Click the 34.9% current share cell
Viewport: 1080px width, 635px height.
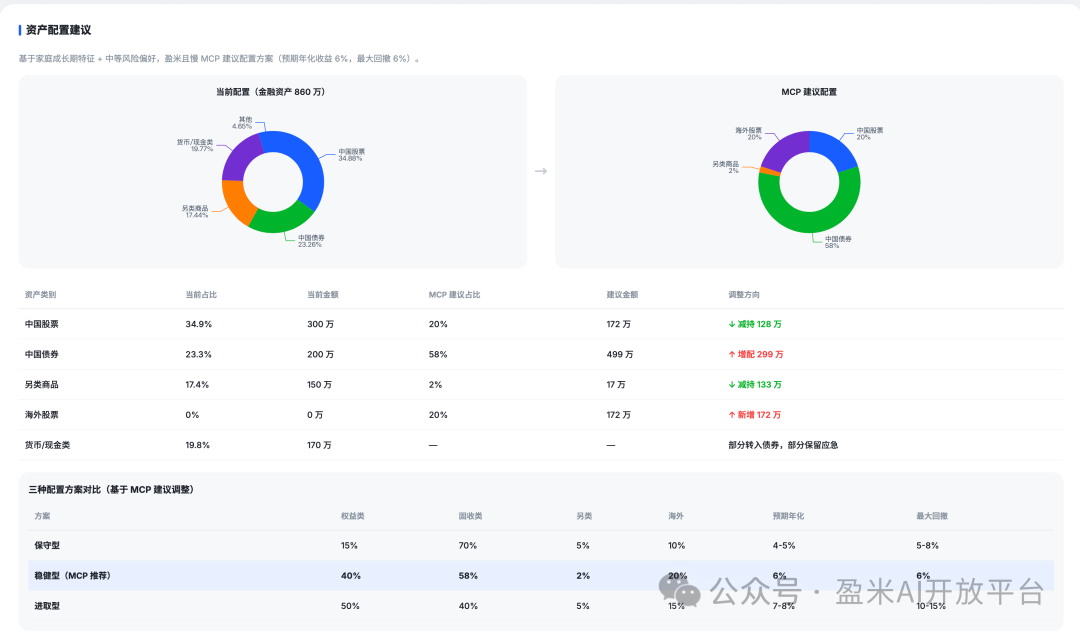198,324
